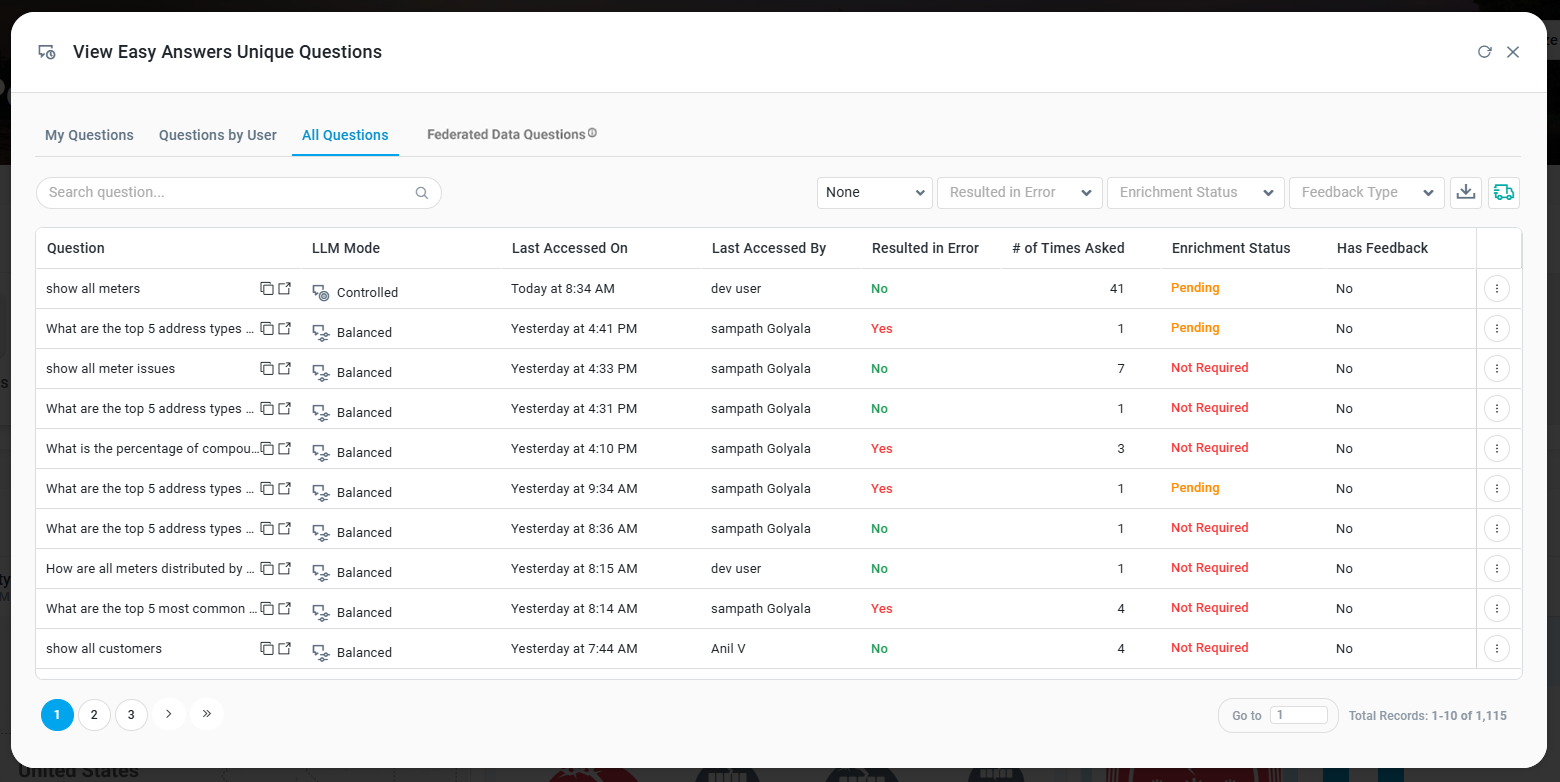
Task: Click the 'Anil V' cell
Action: pyautogui.click(x=728, y=648)
